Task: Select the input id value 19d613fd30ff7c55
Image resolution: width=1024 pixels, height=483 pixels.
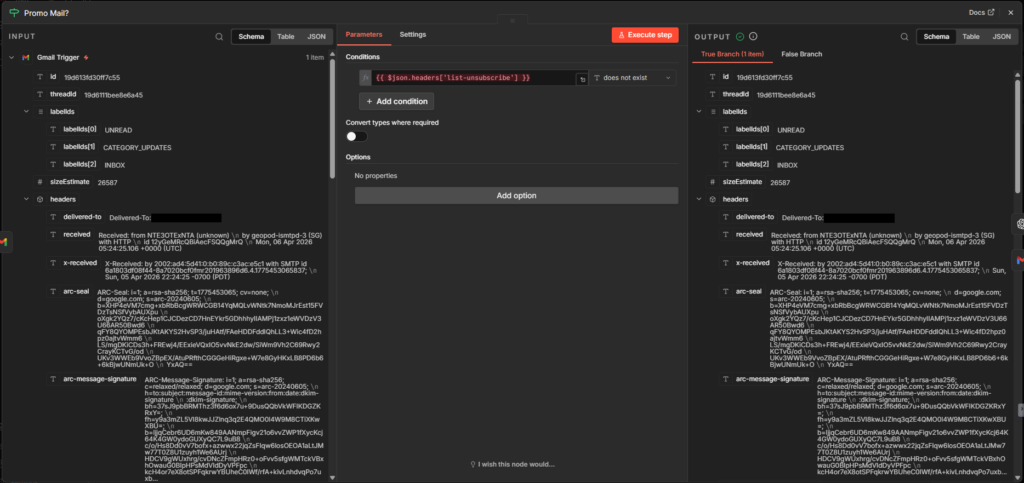Action: [91, 77]
